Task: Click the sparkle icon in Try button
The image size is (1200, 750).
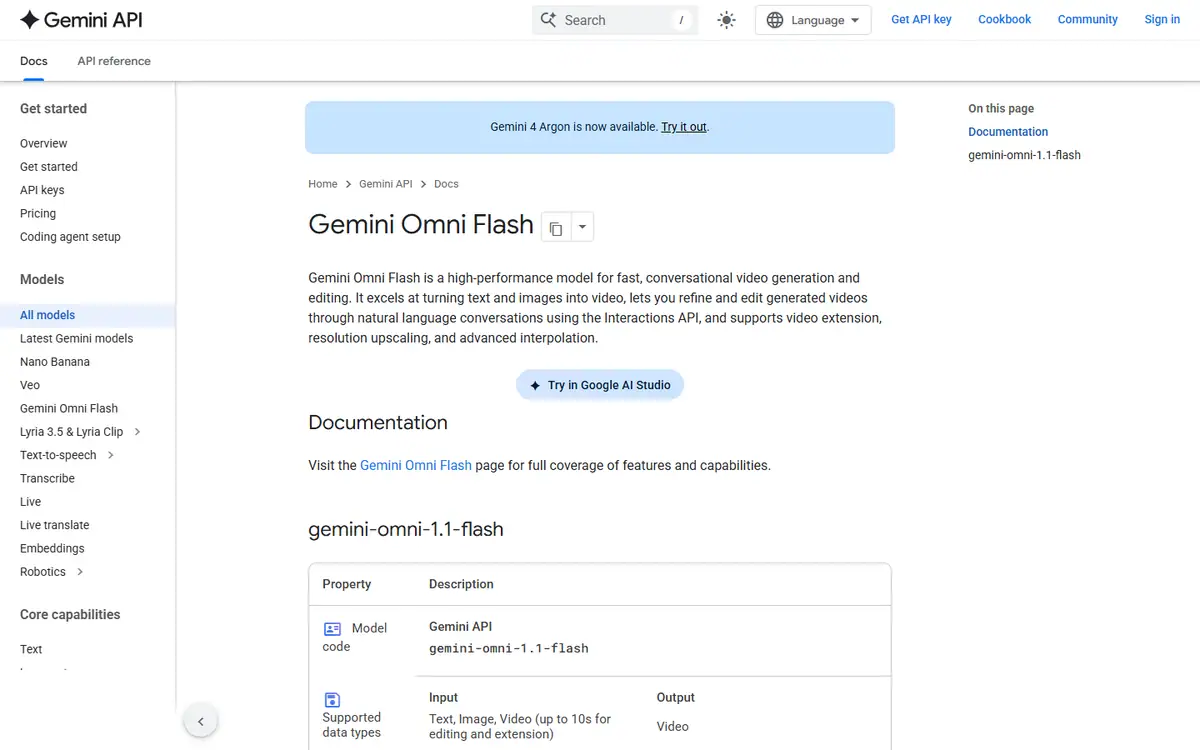Action: [x=535, y=385]
